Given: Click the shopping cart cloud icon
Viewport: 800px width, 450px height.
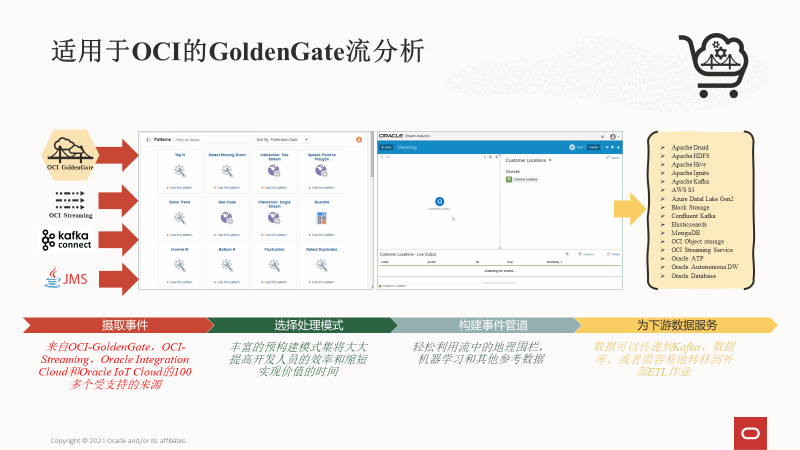Looking at the screenshot, I should pyautogui.click(x=714, y=65).
